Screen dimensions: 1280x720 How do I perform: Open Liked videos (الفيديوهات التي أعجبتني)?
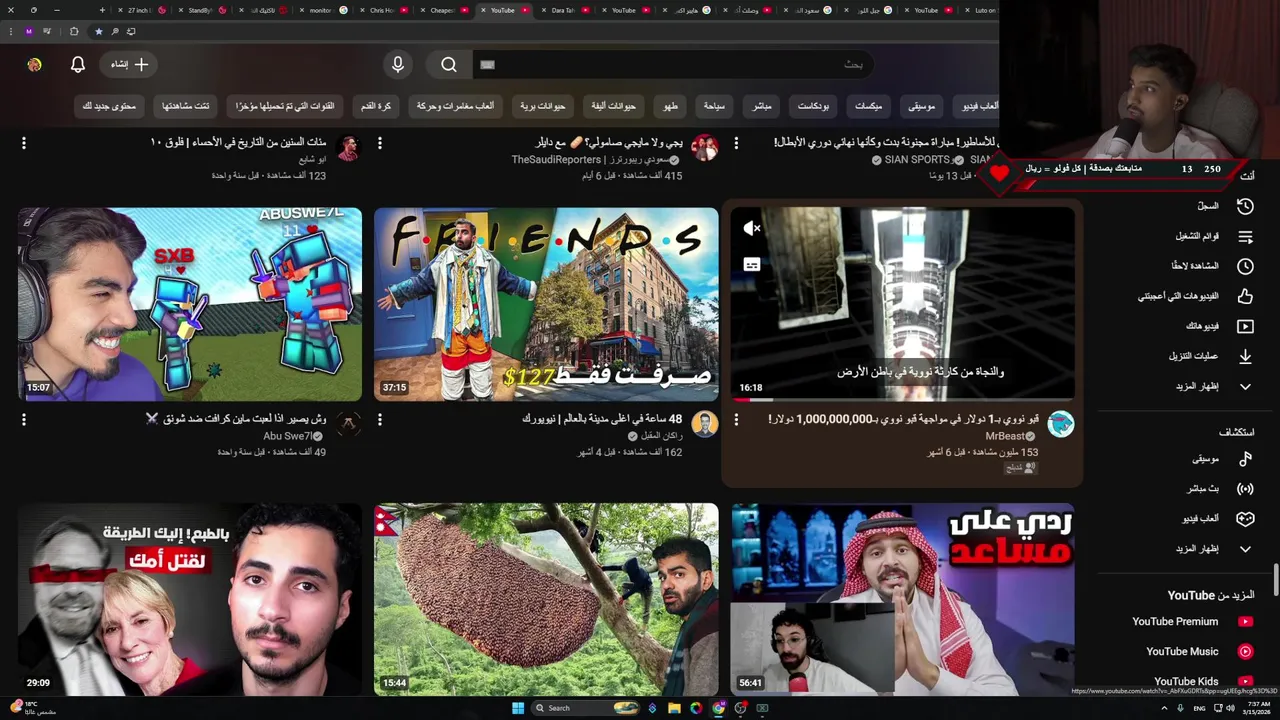pos(1196,296)
